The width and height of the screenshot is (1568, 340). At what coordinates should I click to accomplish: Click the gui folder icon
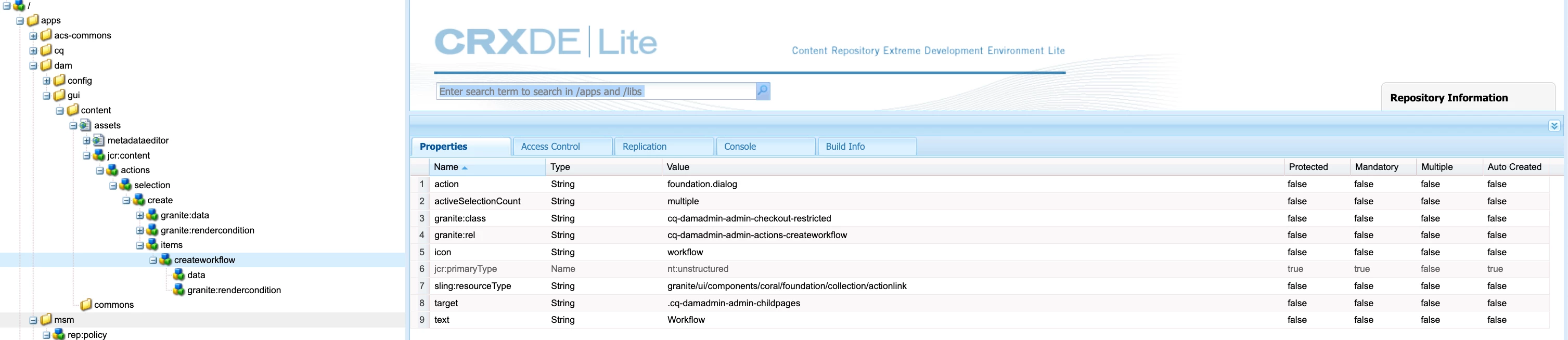(60, 95)
